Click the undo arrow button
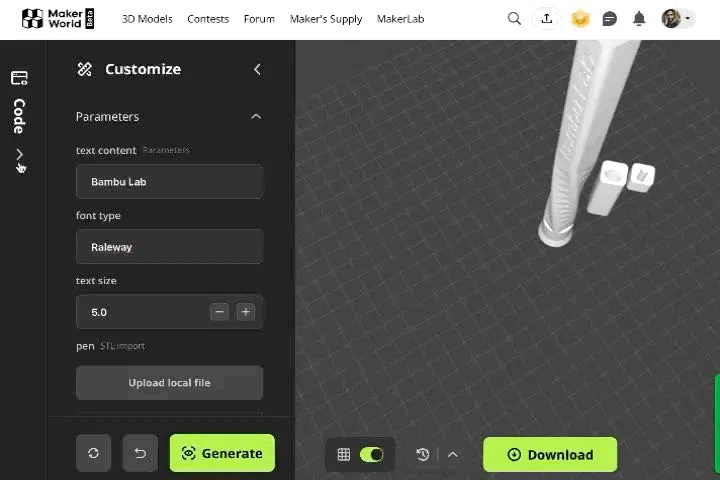The width and height of the screenshot is (720, 480). [x=140, y=453]
